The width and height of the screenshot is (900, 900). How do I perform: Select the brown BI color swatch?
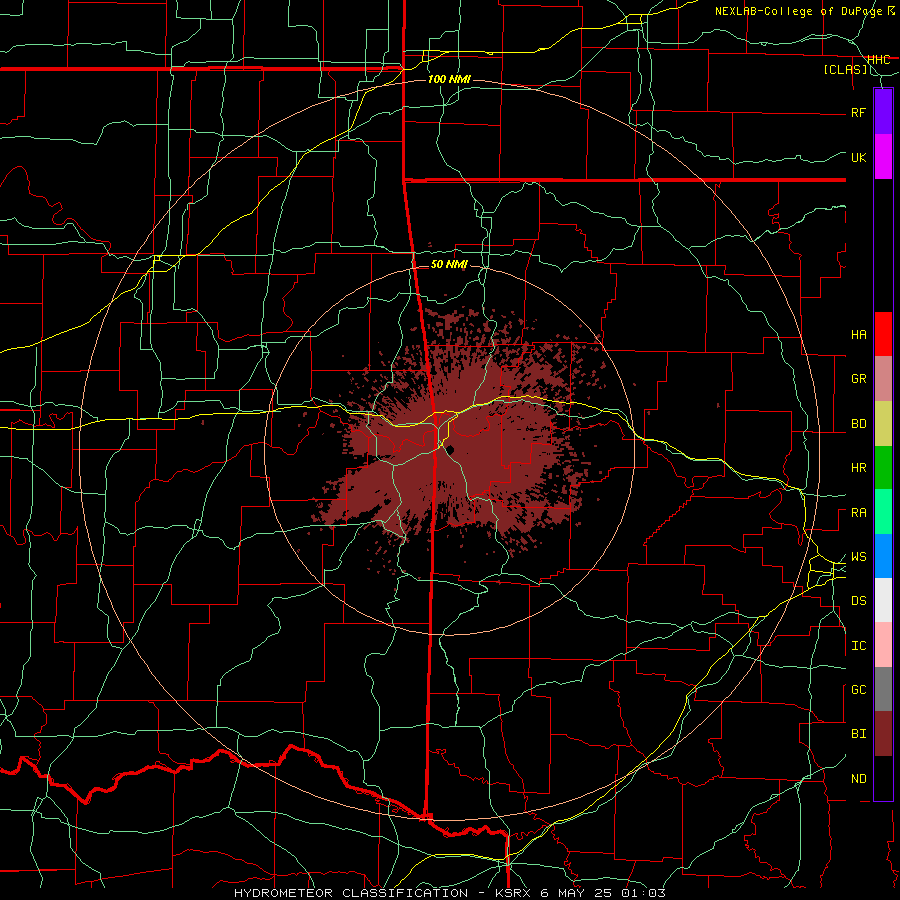(x=883, y=734)
